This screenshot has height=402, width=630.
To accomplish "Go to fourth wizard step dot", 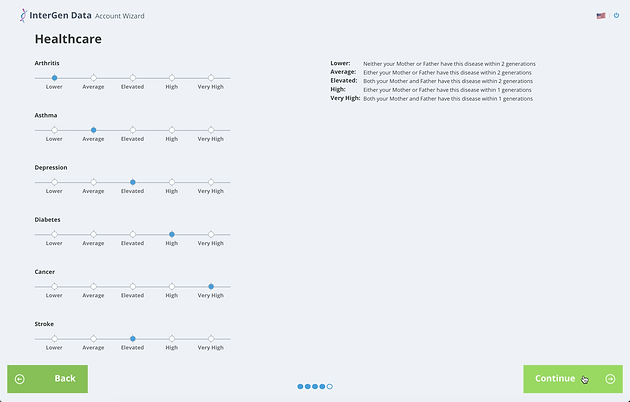I will tap(322, 386).
